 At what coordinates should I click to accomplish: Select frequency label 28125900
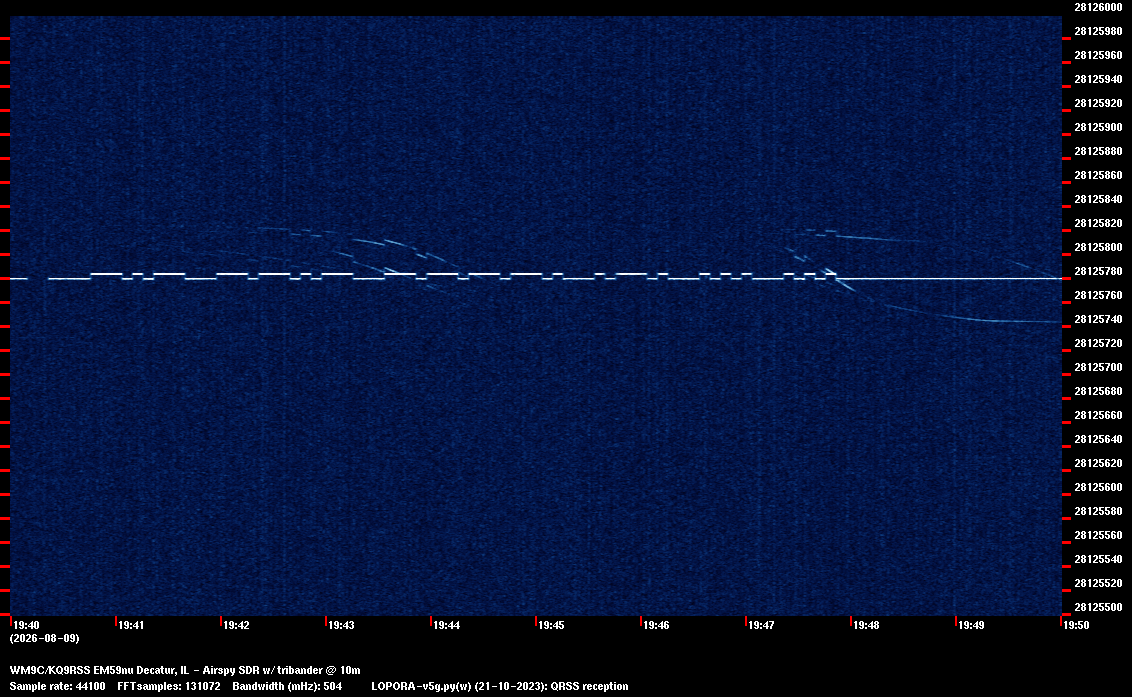(x=1098, y=127)
